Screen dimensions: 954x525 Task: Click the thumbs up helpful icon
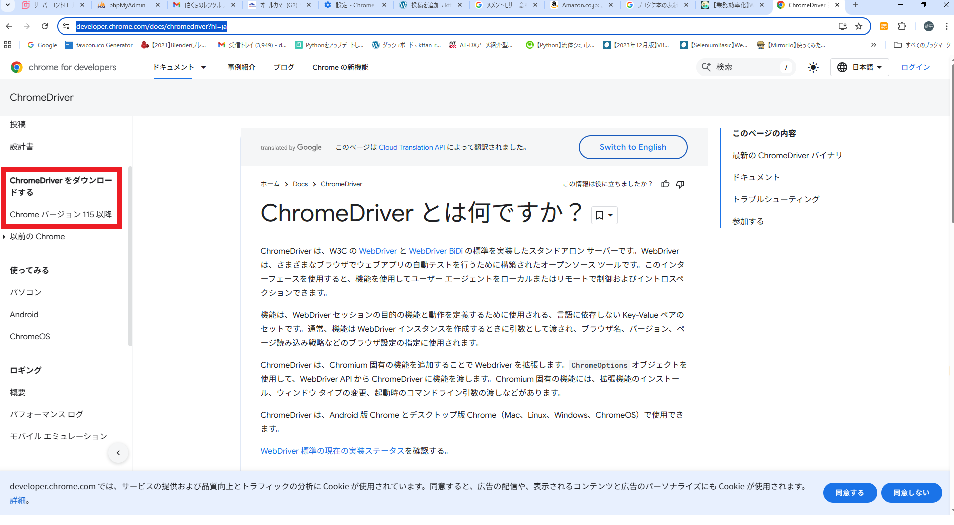(x=666, y=184)
